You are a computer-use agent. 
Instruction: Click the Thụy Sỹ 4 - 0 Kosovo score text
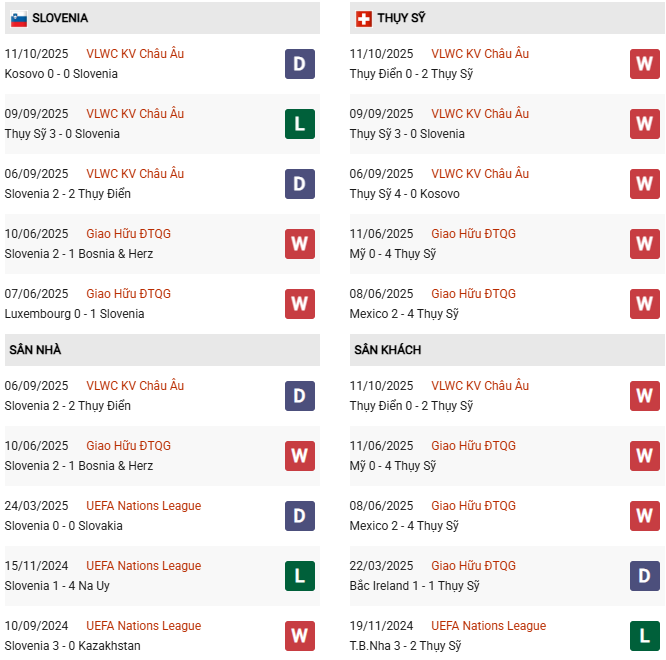pos(404,194)
